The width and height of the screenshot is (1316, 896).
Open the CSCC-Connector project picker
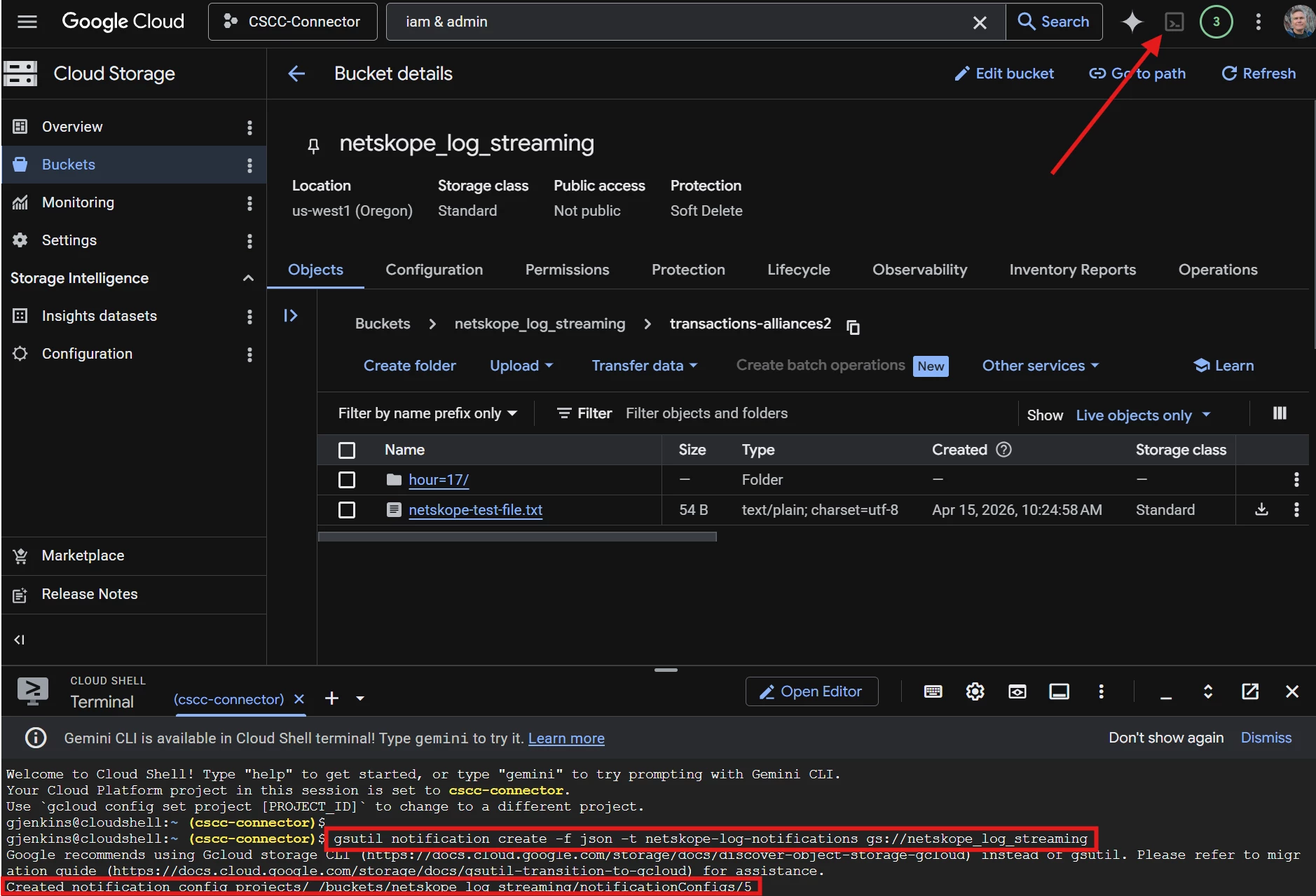coord(292,22)
